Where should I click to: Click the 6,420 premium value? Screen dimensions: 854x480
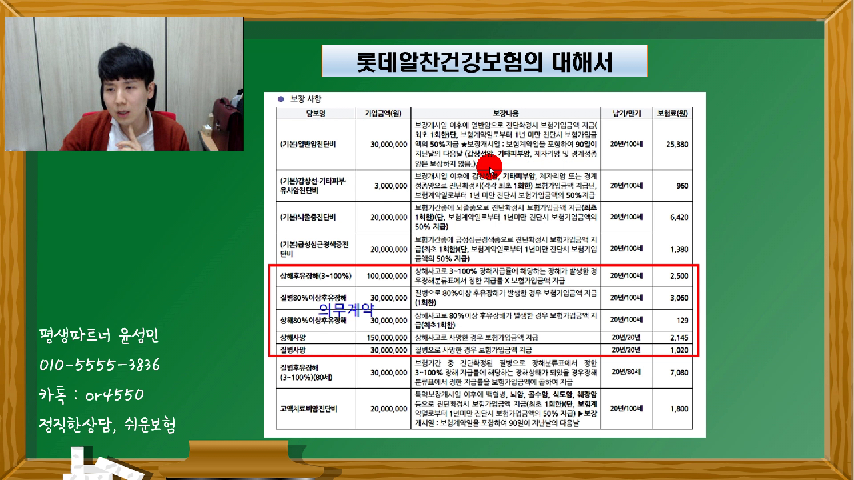[679, 217]
